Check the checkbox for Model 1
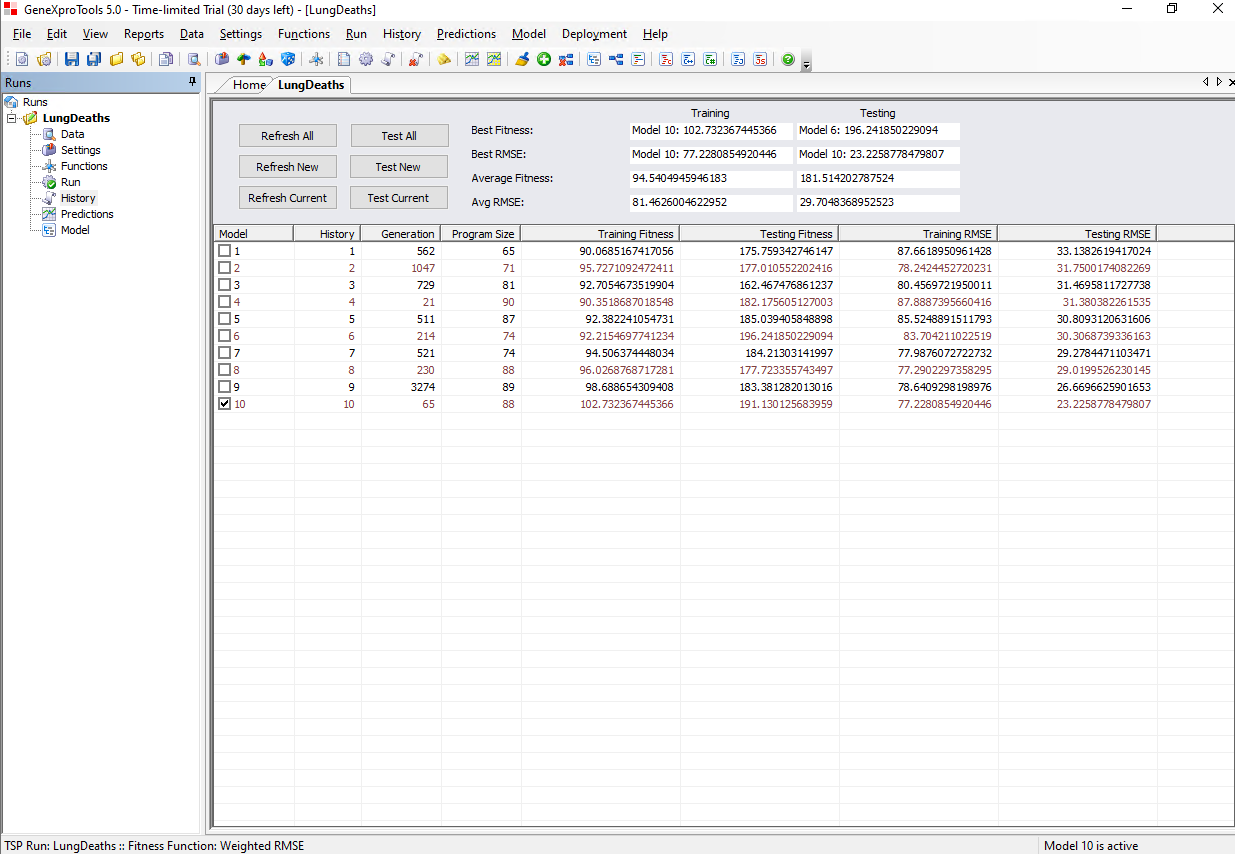This screenshot has height=854, width=1235. click(x=224, y=251)
